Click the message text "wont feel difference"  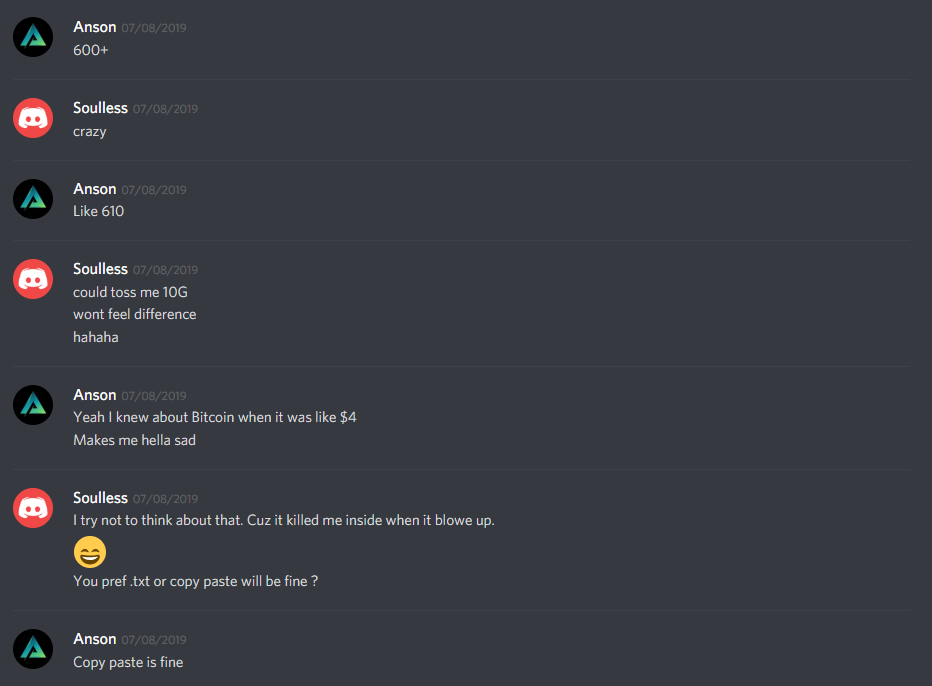pos(135,314)
